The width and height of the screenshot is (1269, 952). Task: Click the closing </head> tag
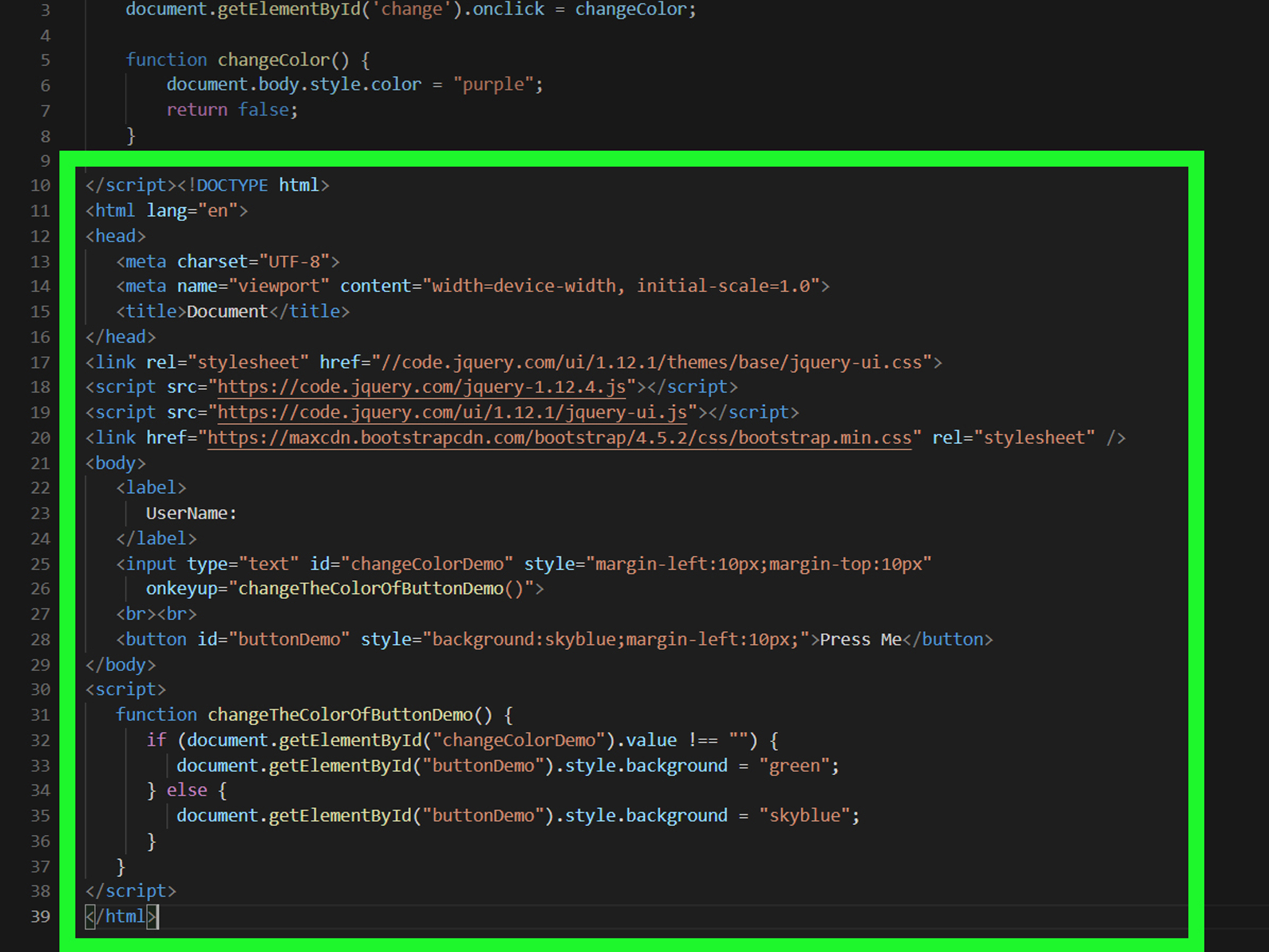coord(121,337)
